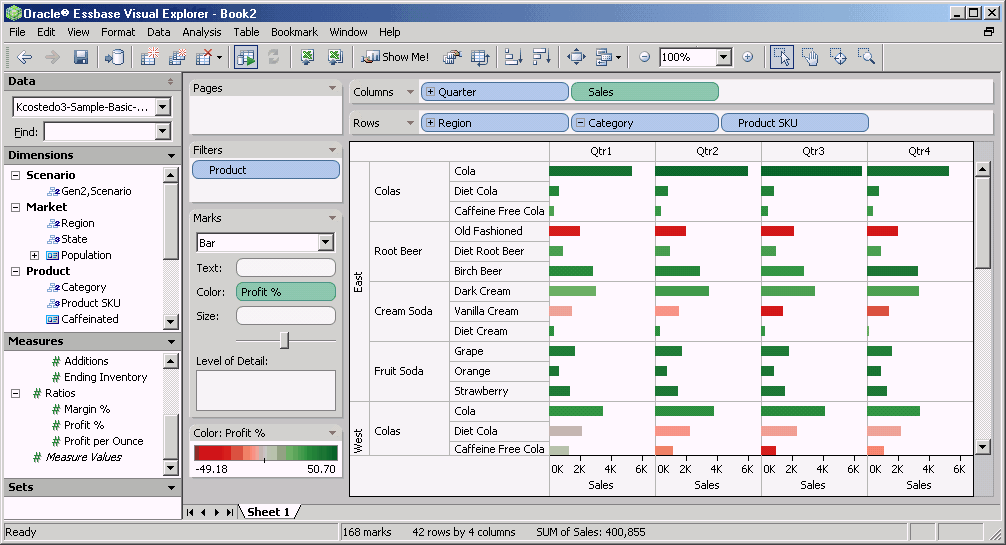The height and width of the screenshot is (545, 1006).
Task: Click the Product SKU row pill
Action: click(x=795, y=123)
